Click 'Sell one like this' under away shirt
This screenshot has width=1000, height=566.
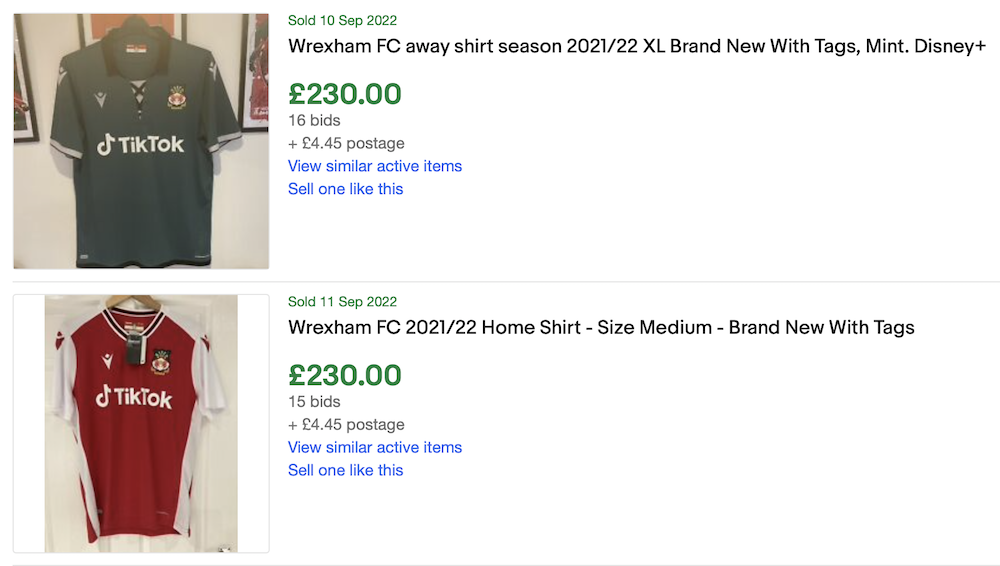pyautogui.click(x=345, y=189)
